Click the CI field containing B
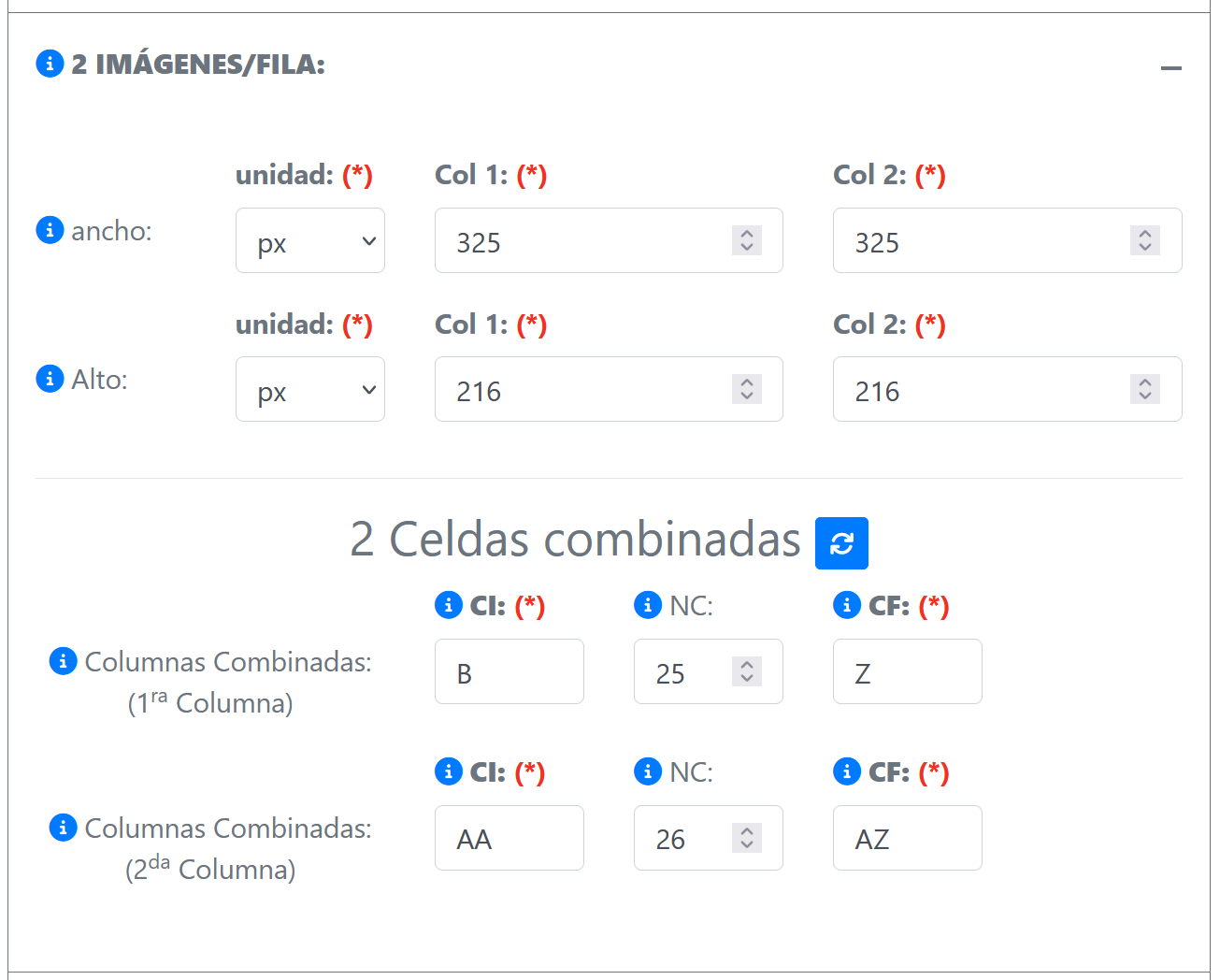 coord(509,672)
